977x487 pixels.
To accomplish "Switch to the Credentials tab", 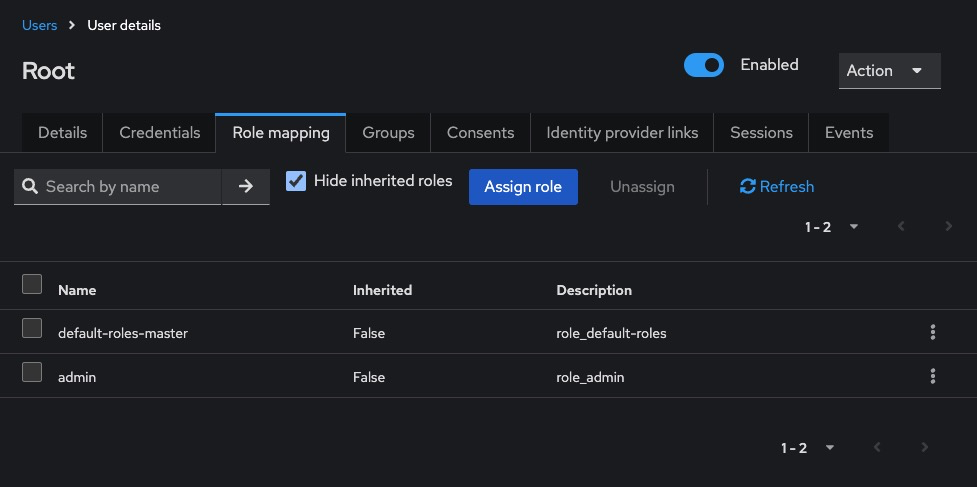I will click(x=160, y=133).
